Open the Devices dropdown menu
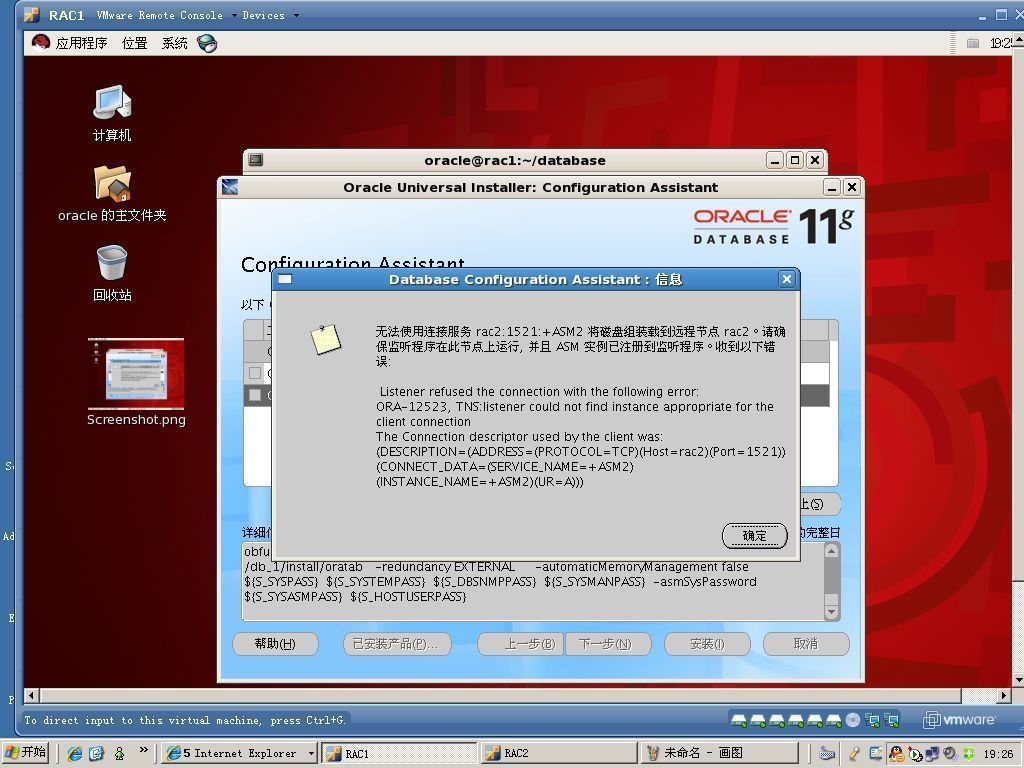This screenshot has width=1024, height=768. [x=270, y=15]
